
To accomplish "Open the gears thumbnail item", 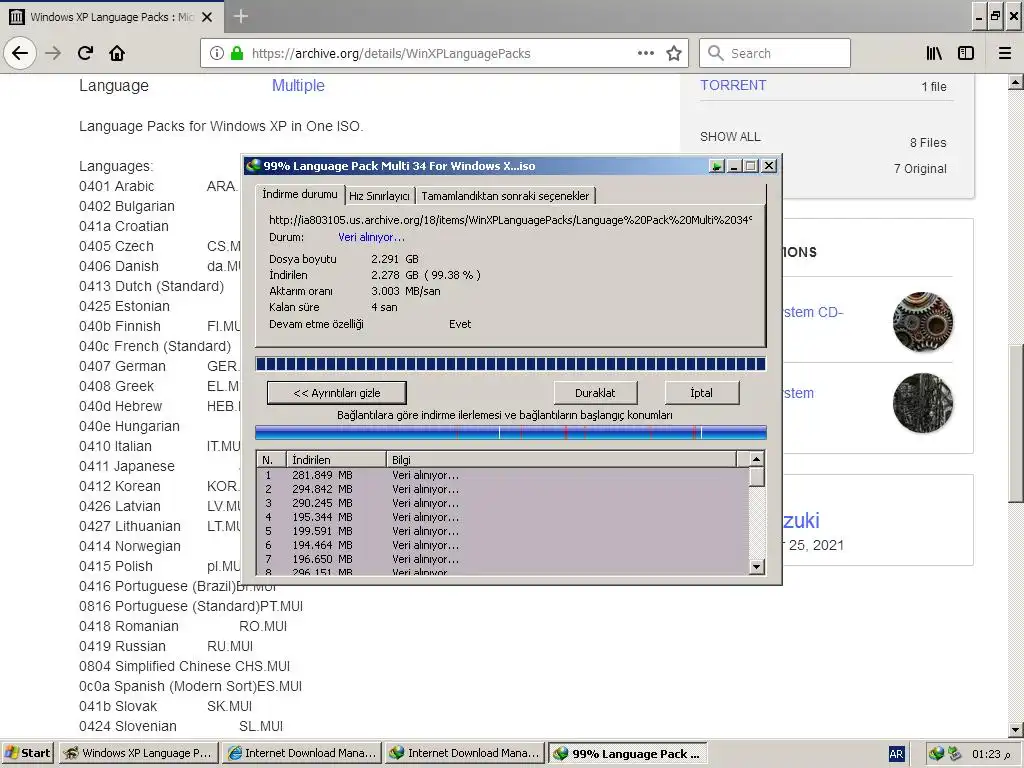I will tap(923, 321).
